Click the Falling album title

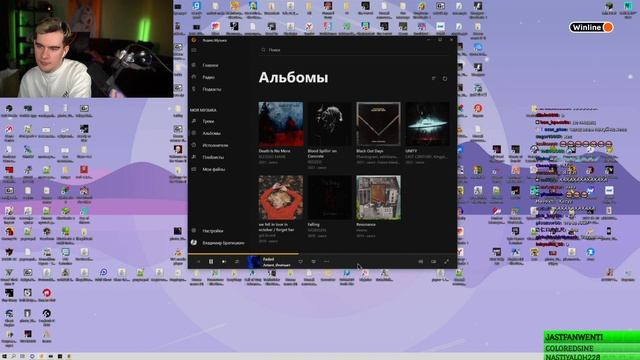coord(313,224)
